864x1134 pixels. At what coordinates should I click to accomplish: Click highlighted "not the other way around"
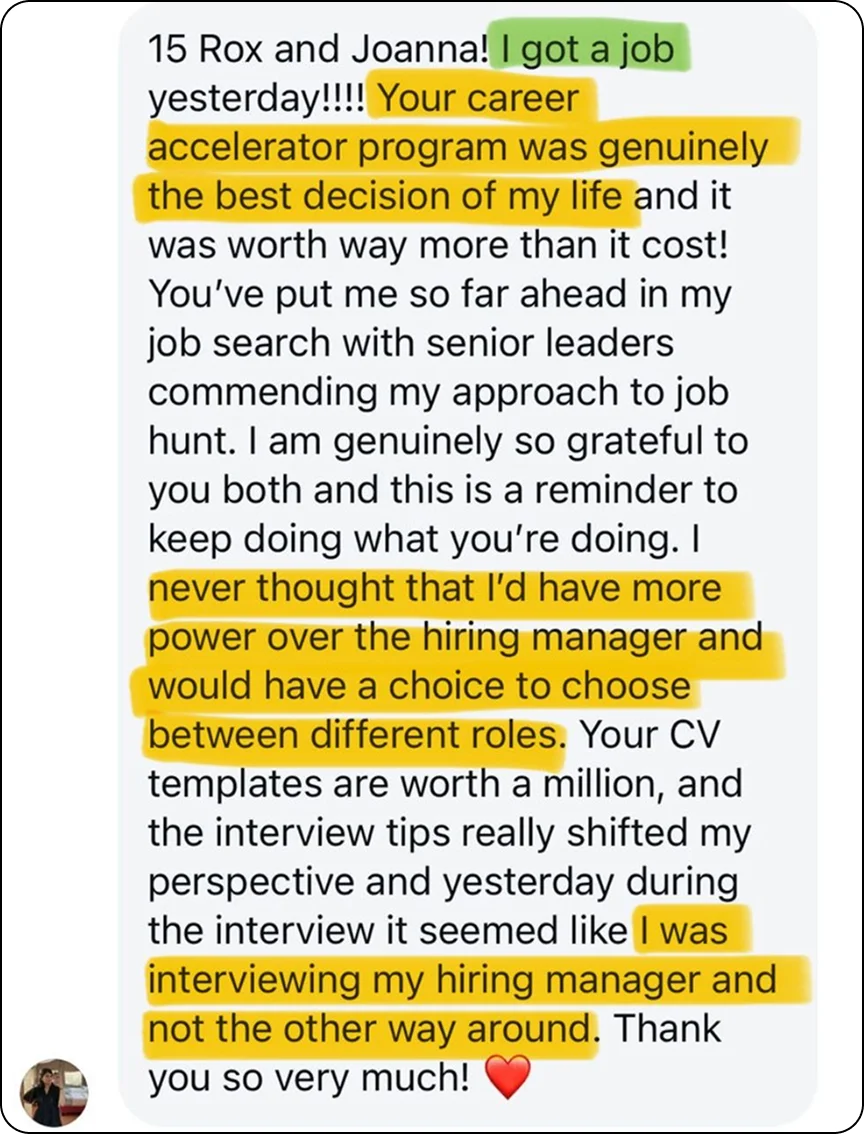[x=368, y=1029]
